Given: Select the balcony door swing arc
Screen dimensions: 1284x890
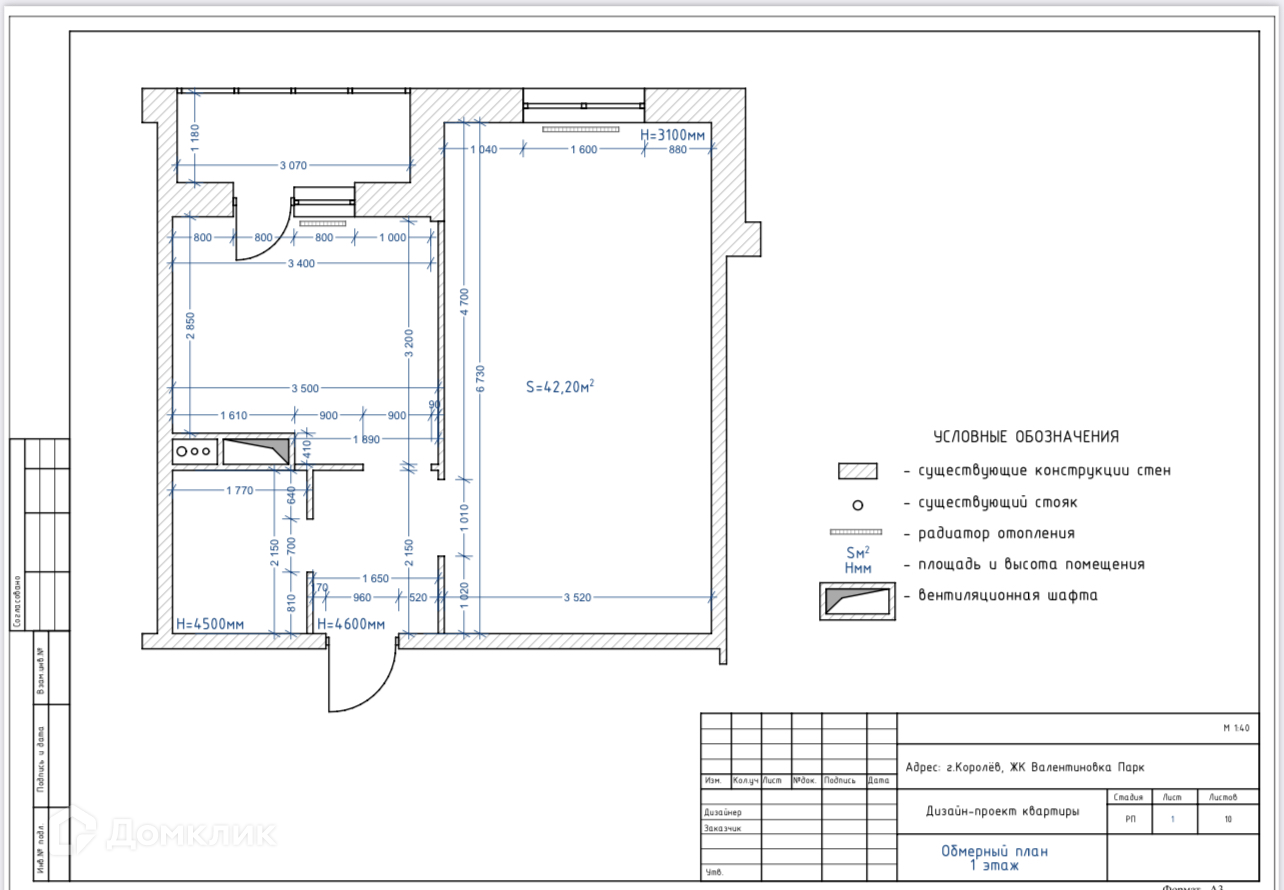Looking at the screenshot, I should [x=263, y=229].
